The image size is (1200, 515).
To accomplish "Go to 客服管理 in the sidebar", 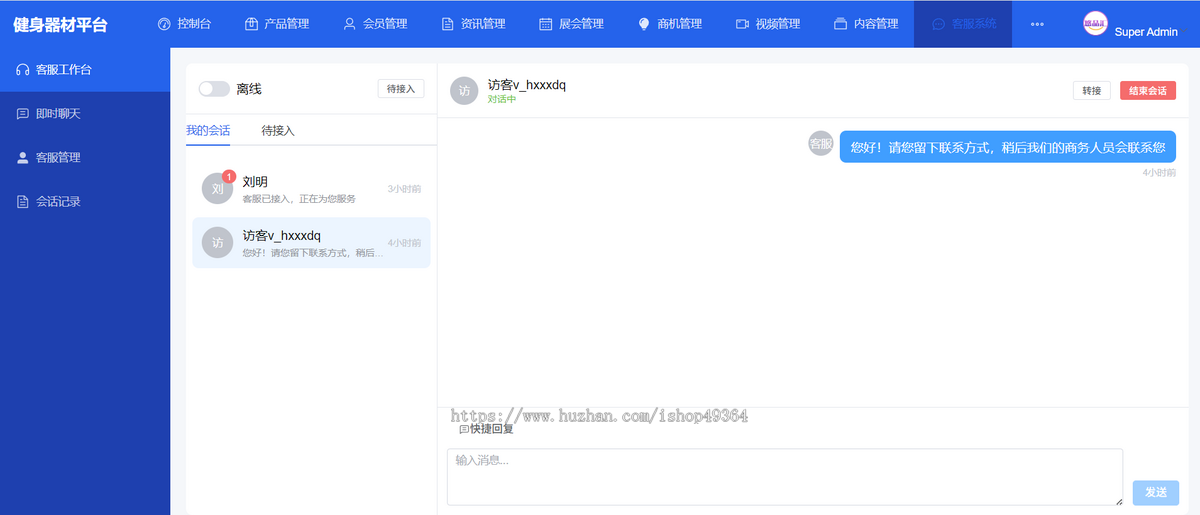I will (85, 158).
